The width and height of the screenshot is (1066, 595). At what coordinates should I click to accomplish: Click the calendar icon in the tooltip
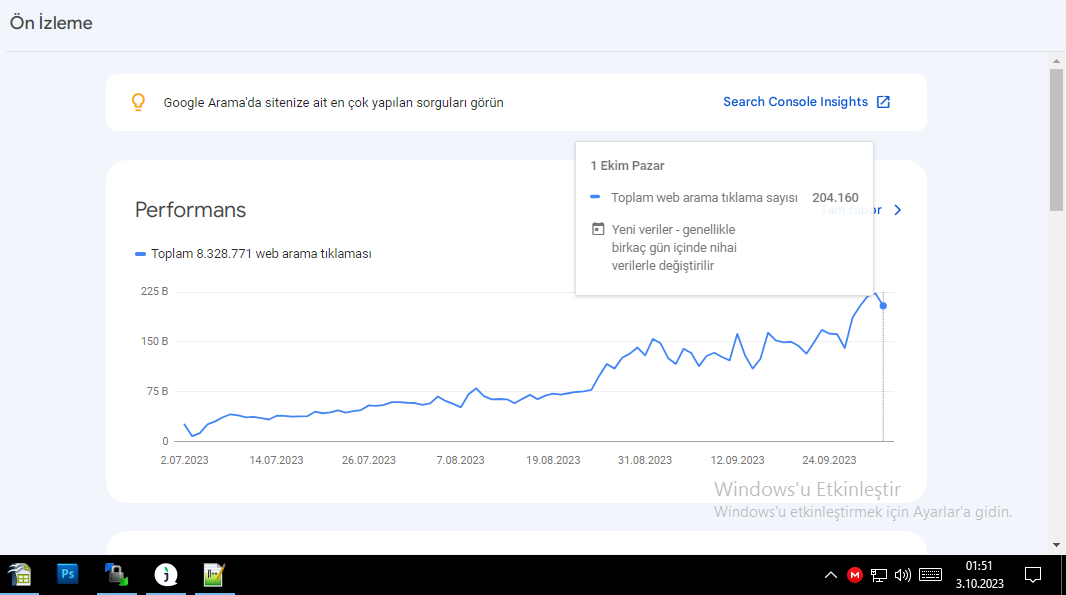598,229
